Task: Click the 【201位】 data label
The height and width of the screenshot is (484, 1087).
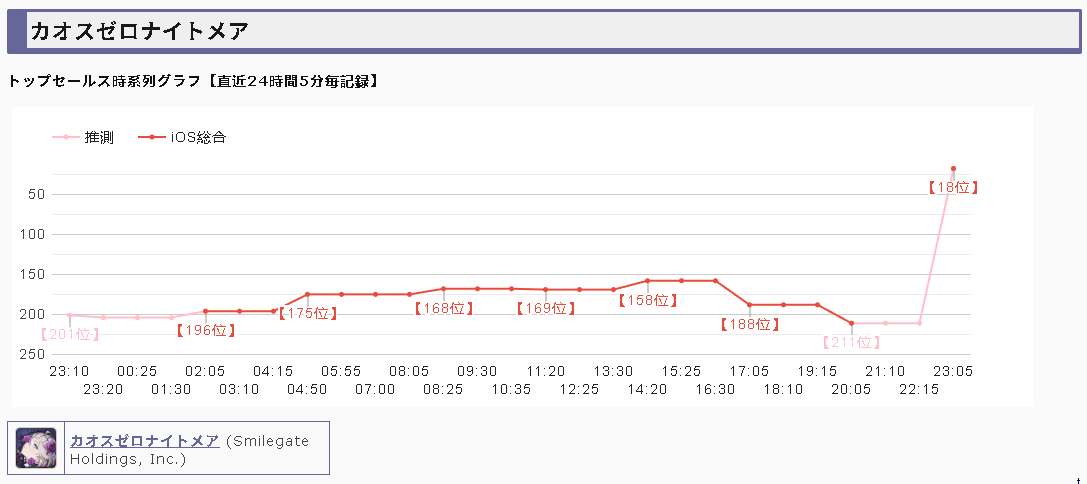Action: 69,335
